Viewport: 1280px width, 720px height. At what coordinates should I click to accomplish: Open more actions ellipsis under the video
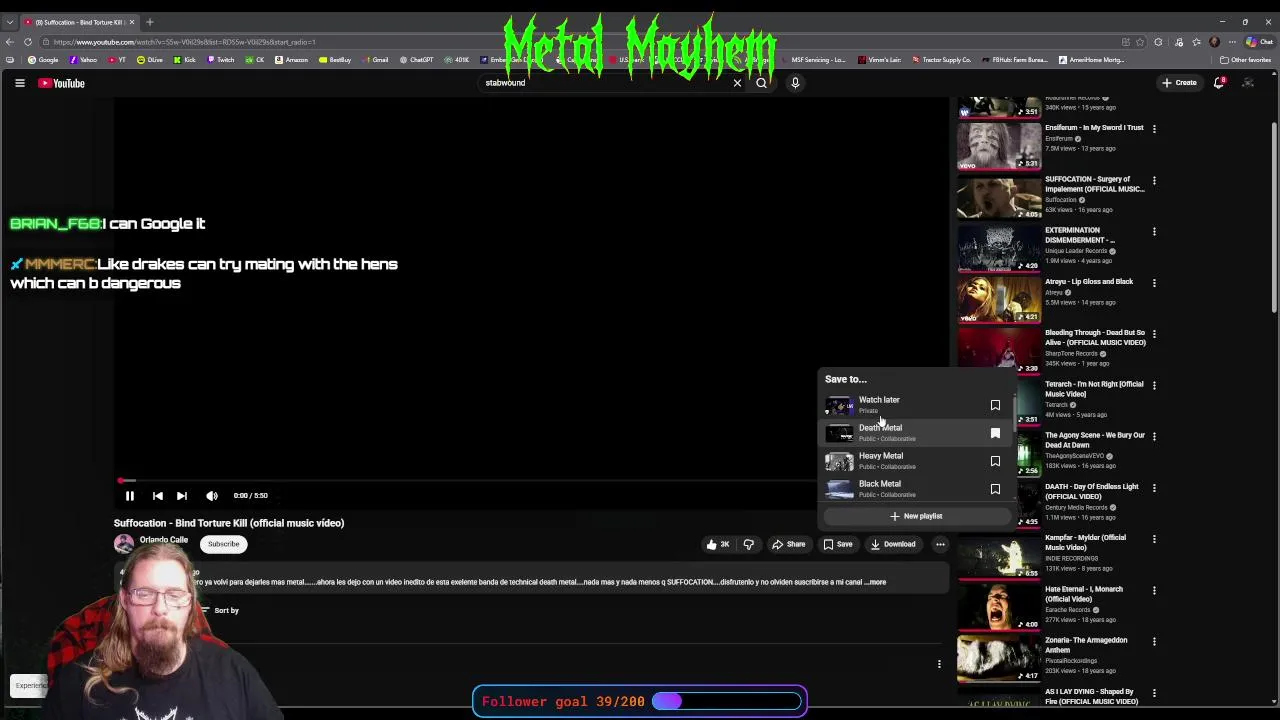pos(940,544)
